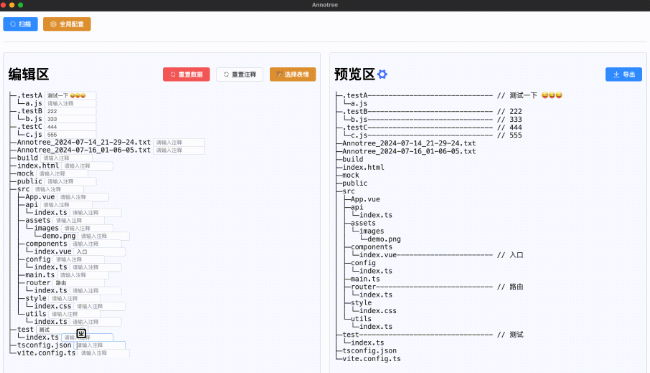
Task: Open preview settings via gear icon beside 预览区
Action: click(x=382, y=74)
